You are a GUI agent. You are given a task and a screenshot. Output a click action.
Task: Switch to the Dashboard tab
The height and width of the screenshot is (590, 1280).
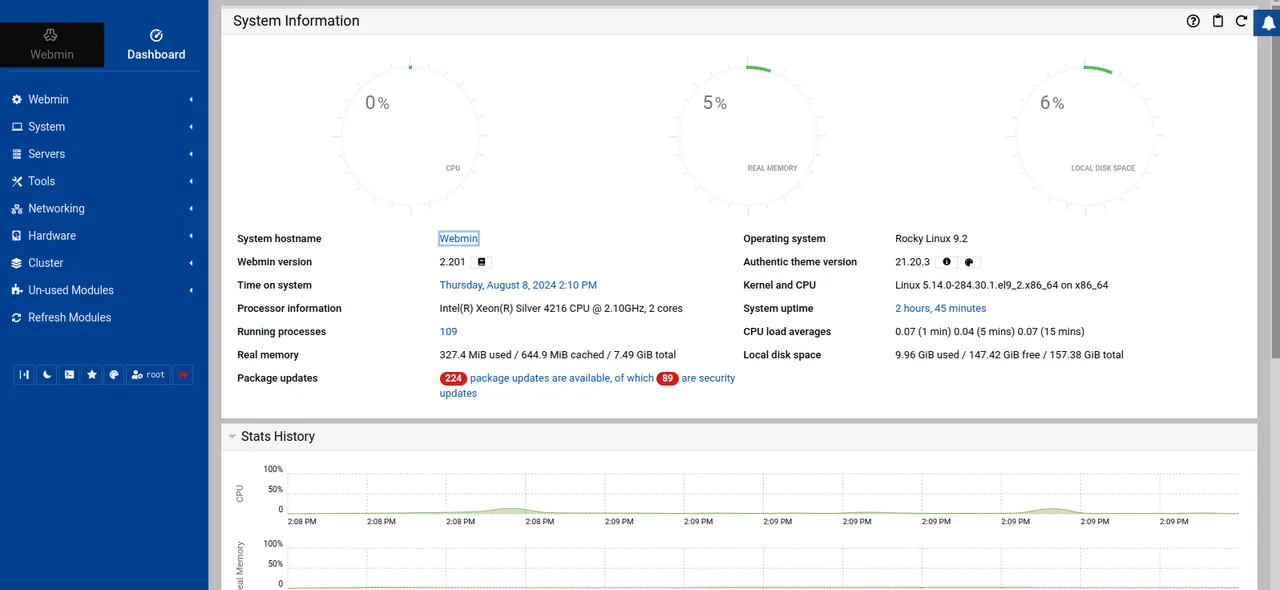click(x=156, y=45)
